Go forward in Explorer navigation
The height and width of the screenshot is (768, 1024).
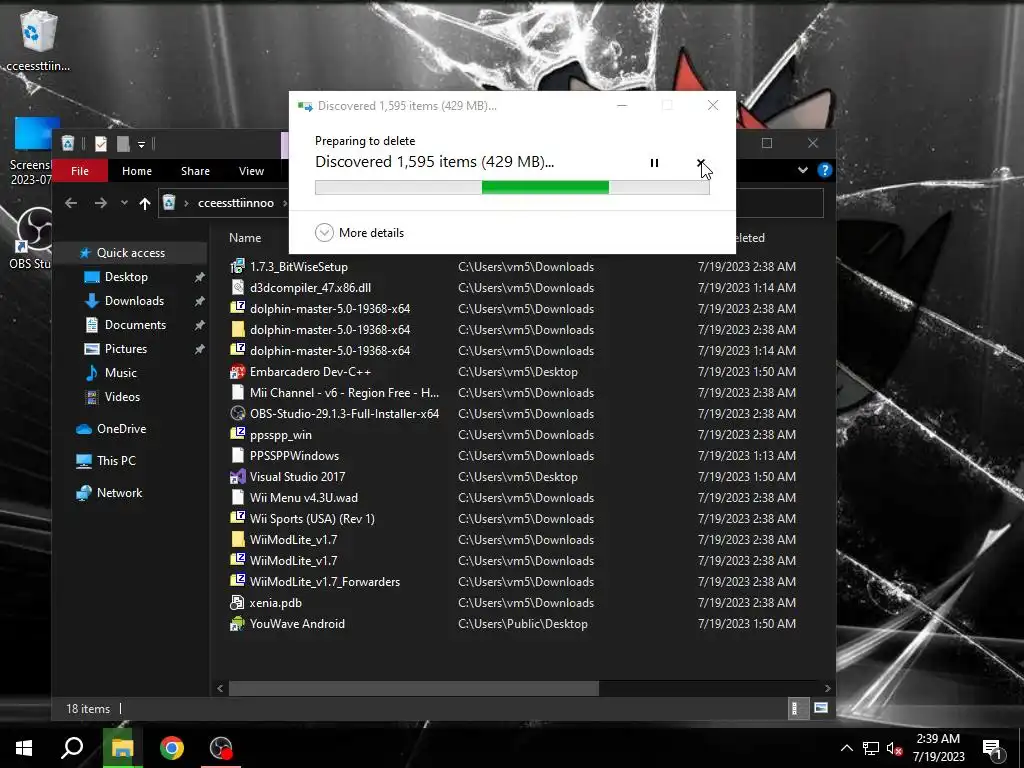pos(101,203)
